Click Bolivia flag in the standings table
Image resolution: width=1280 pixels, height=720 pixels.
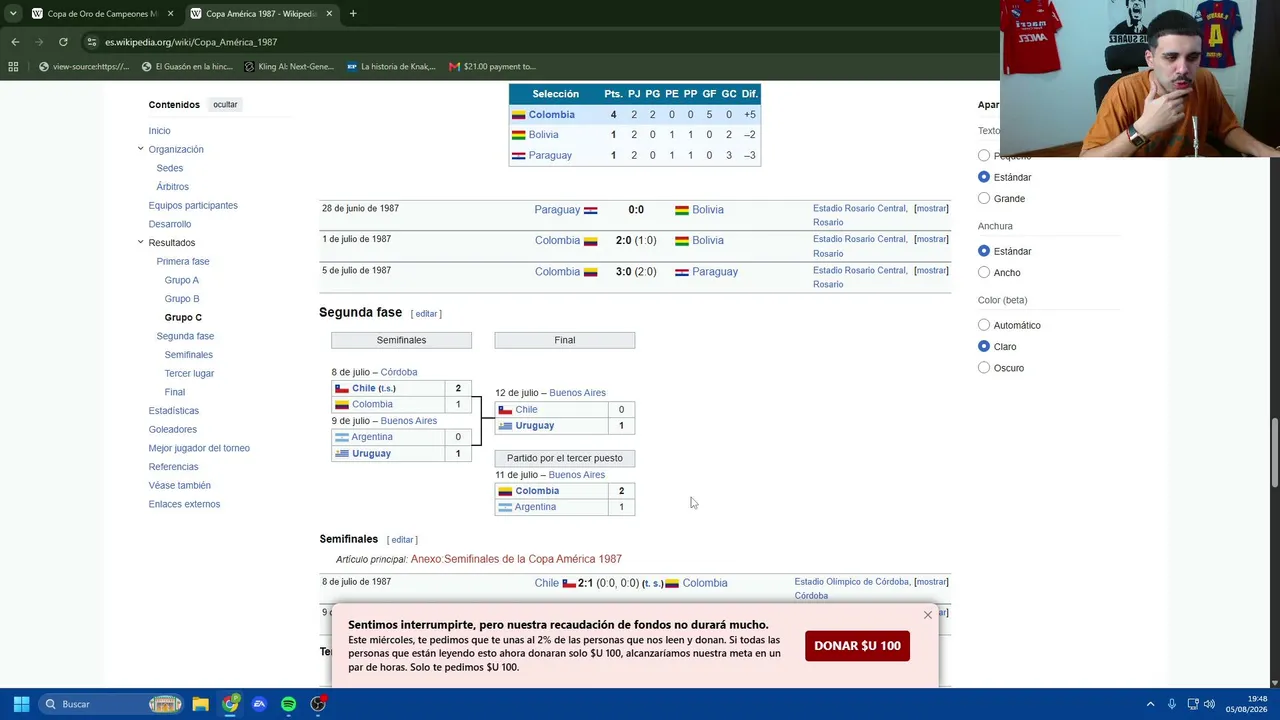pyautogui.click(x=518, y=135)
